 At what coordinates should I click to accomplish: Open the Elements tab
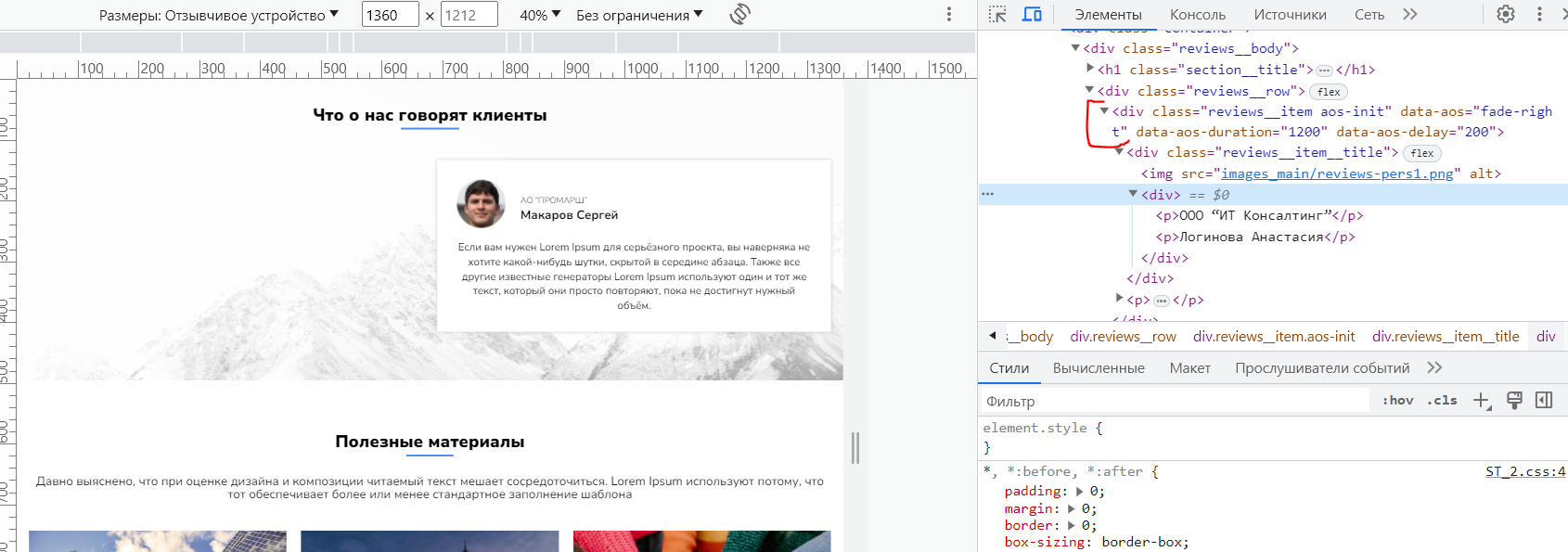[x=1108, y=14]
